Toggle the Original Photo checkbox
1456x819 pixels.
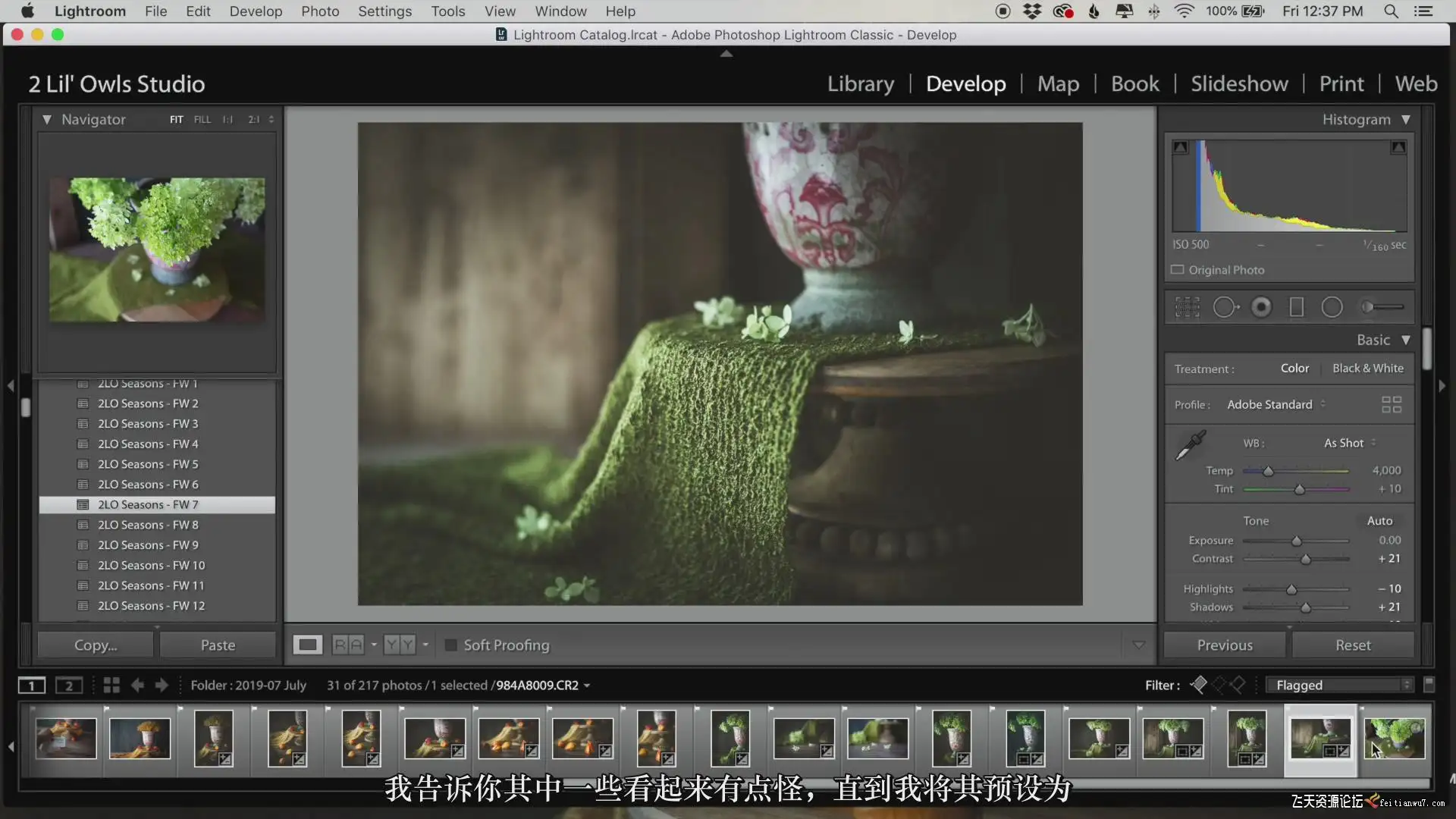[1178, 270]
